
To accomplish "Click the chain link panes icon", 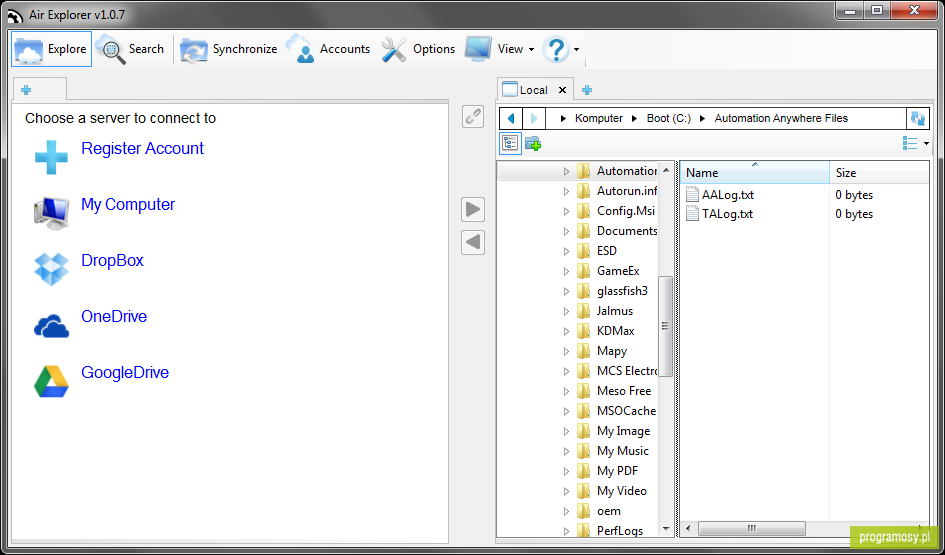I will pyautogui.click(x=473, y=116).
